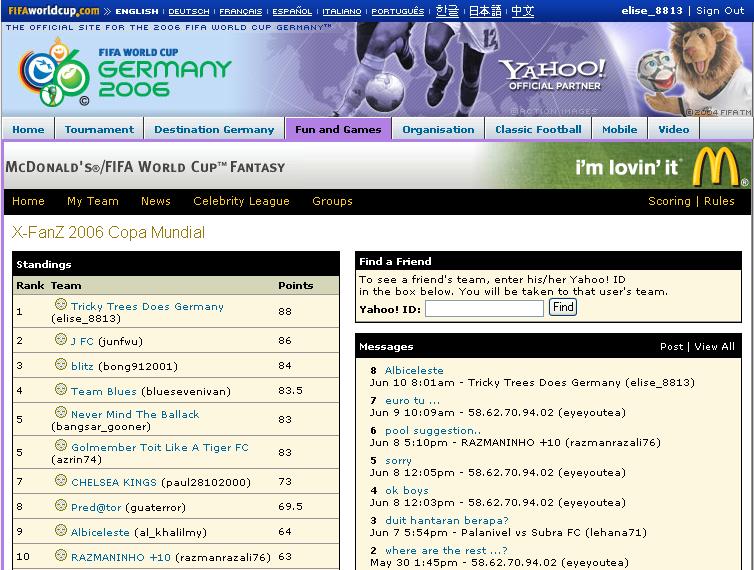Click the Find button
The height and width of the screenshot is (570, 754).
[x=563, y=307]
